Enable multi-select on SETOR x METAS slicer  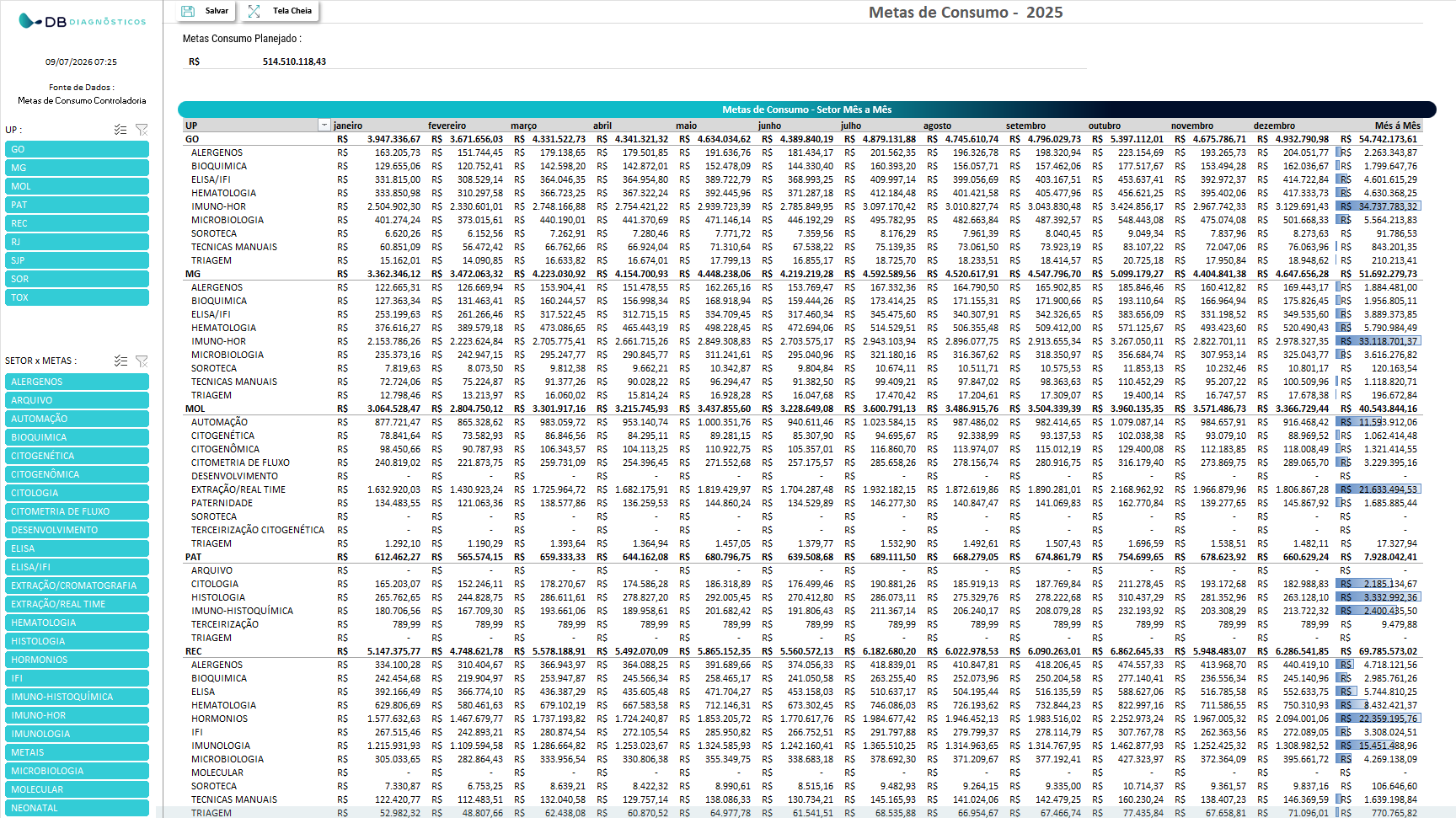(120, 361)
